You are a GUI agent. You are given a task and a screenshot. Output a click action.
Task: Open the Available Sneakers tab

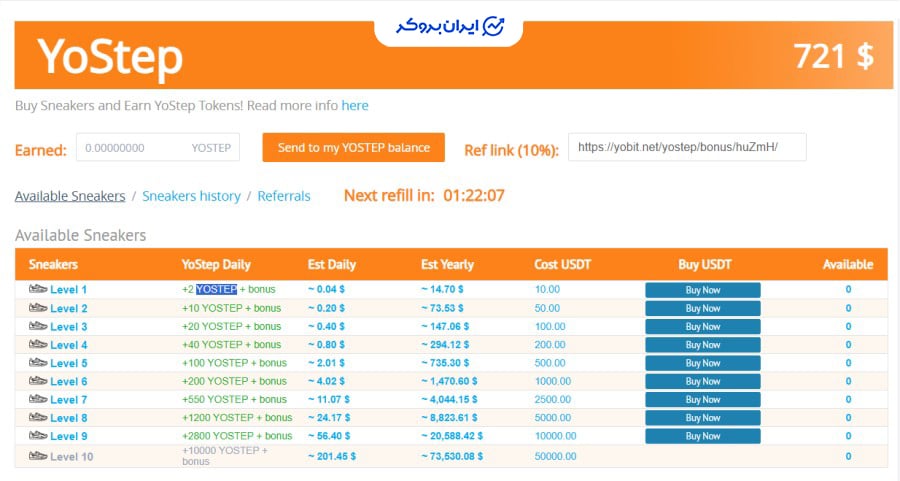pos(70,196)
